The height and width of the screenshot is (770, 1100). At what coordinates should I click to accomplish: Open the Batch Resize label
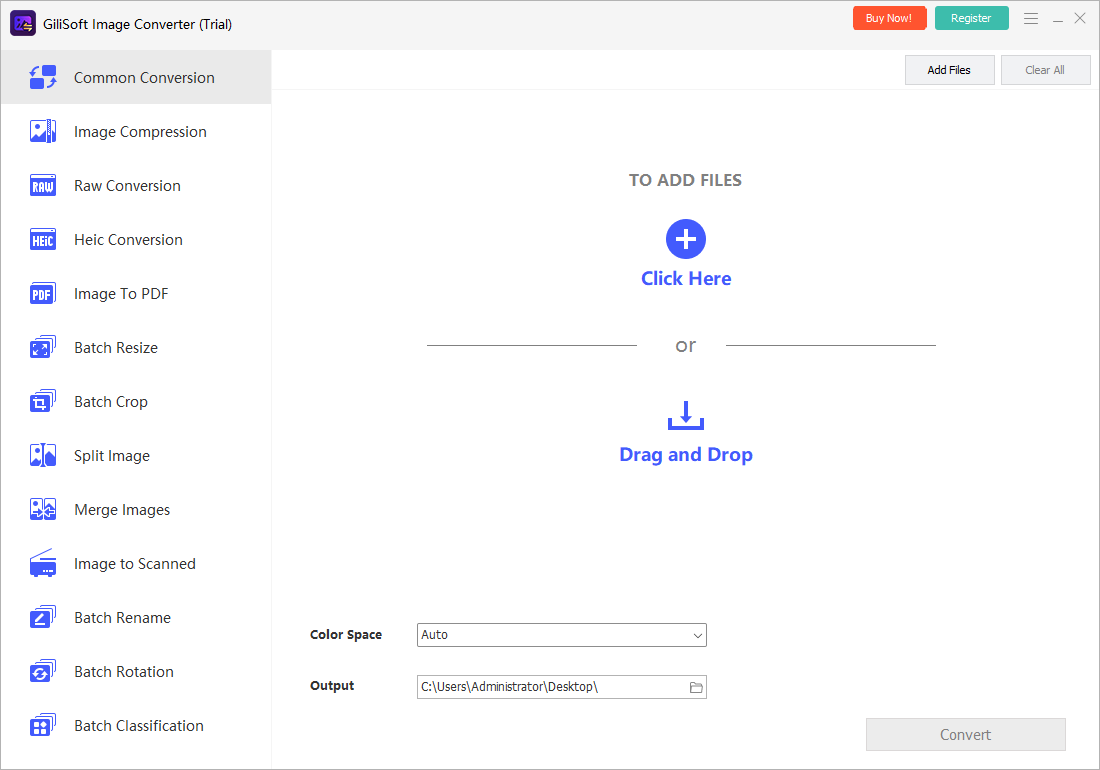click(116, 348)
